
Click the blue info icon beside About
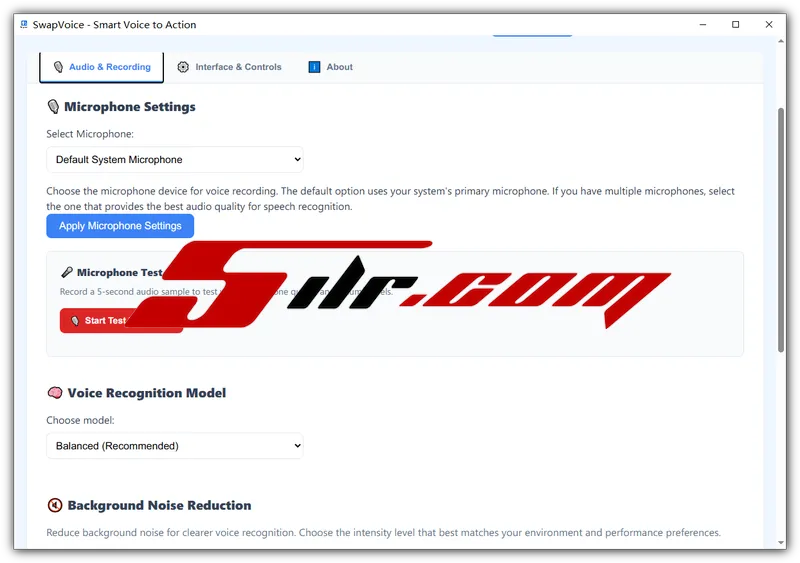coord(314,67)
